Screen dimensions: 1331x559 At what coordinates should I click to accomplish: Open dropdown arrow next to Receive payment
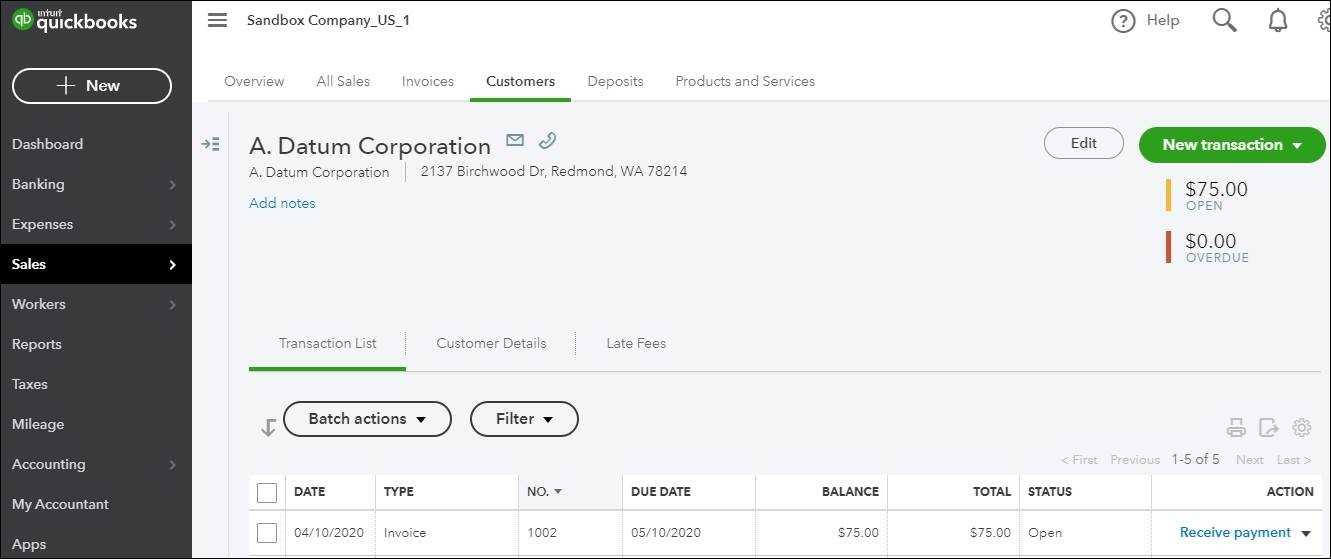coord(1306,534)
